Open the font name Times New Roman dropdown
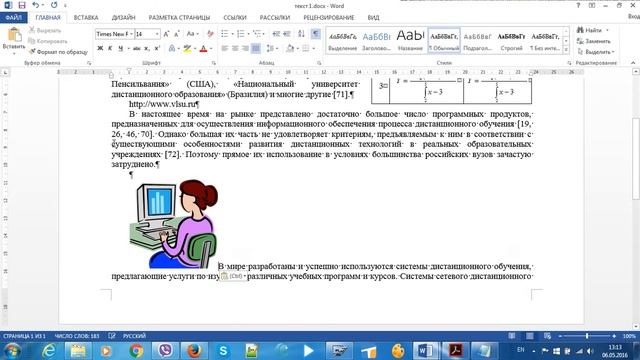 pos(131,34)
